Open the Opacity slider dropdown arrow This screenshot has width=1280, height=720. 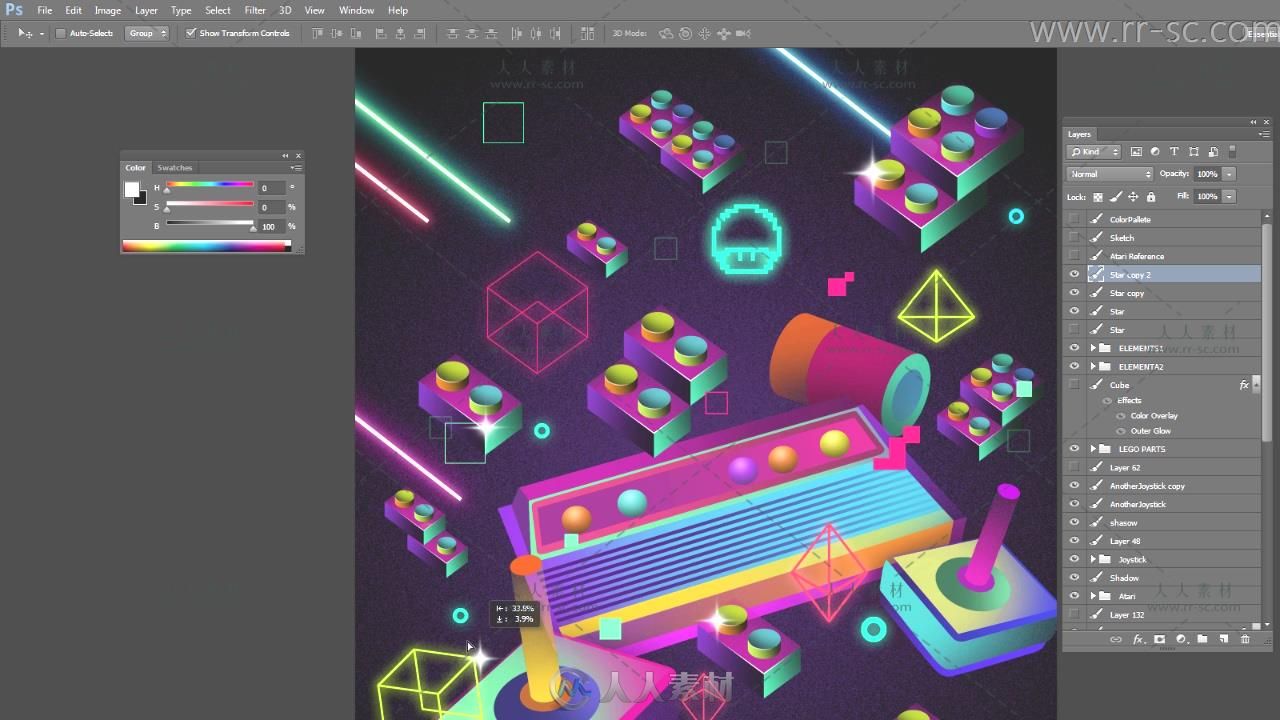[x=1229, y=174]
